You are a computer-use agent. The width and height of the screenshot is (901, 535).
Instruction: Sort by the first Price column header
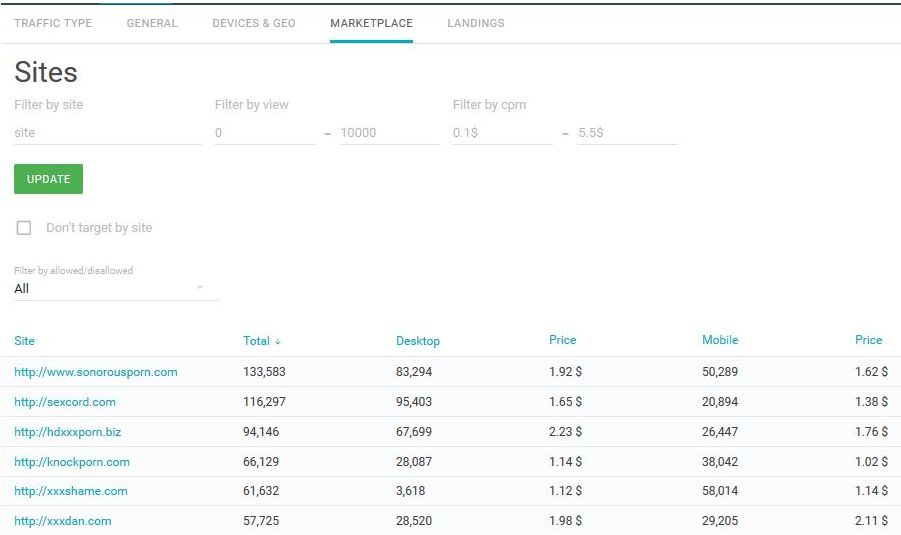click(x=563, y=340)
